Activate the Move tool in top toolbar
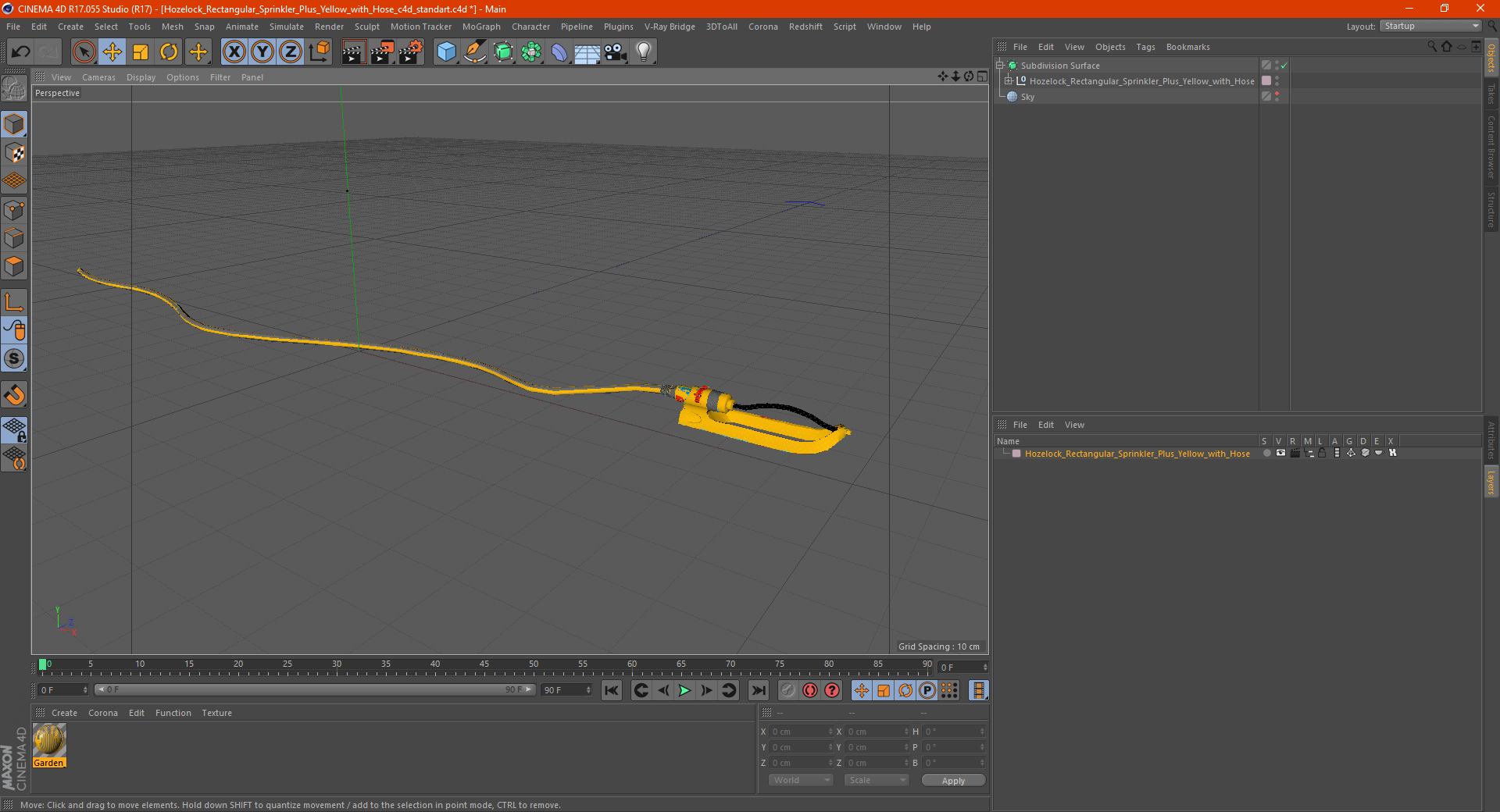1500x812 pixels. point(112,52)
